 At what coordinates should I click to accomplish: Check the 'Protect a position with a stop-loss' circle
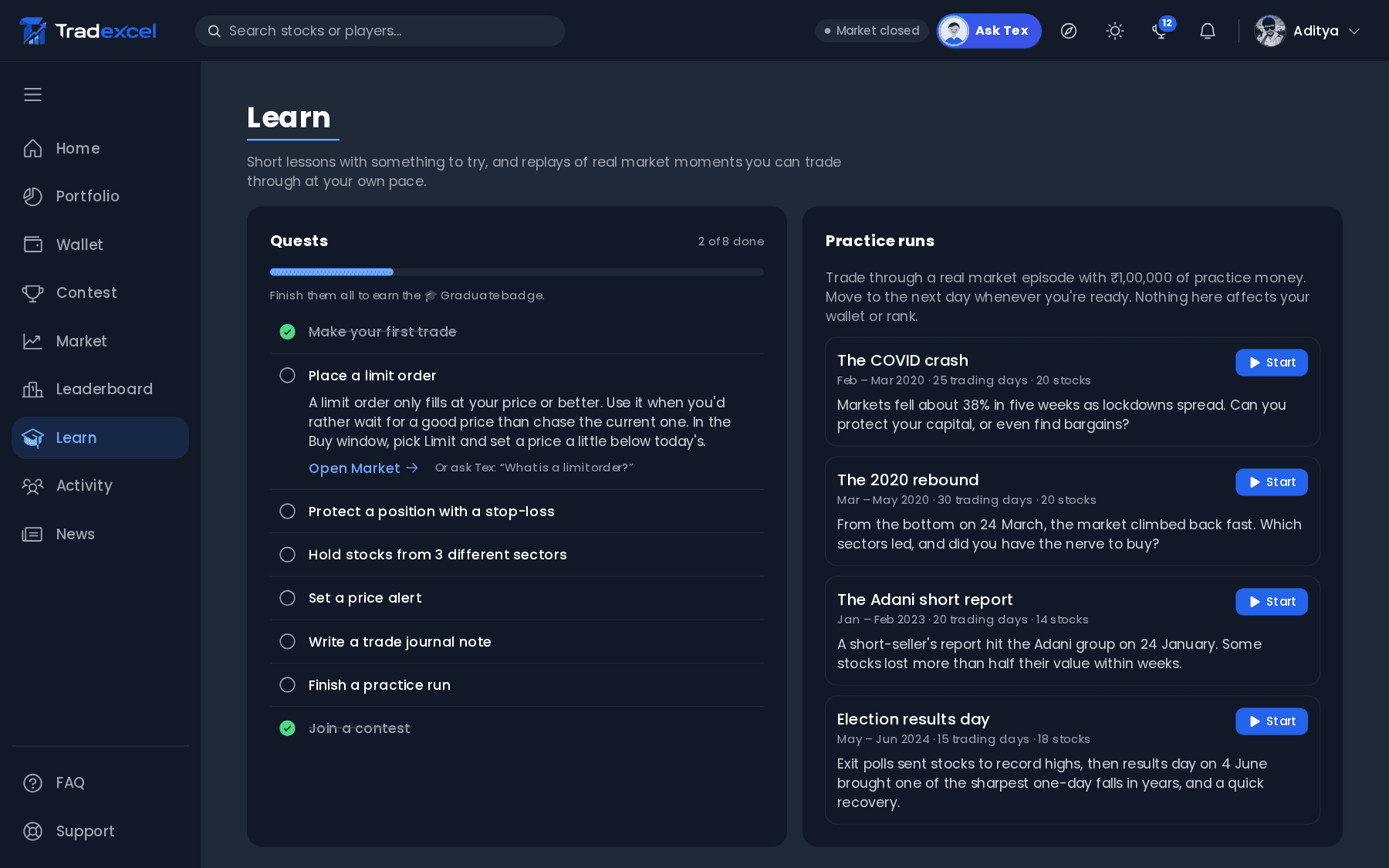click(x=287, y=511)
